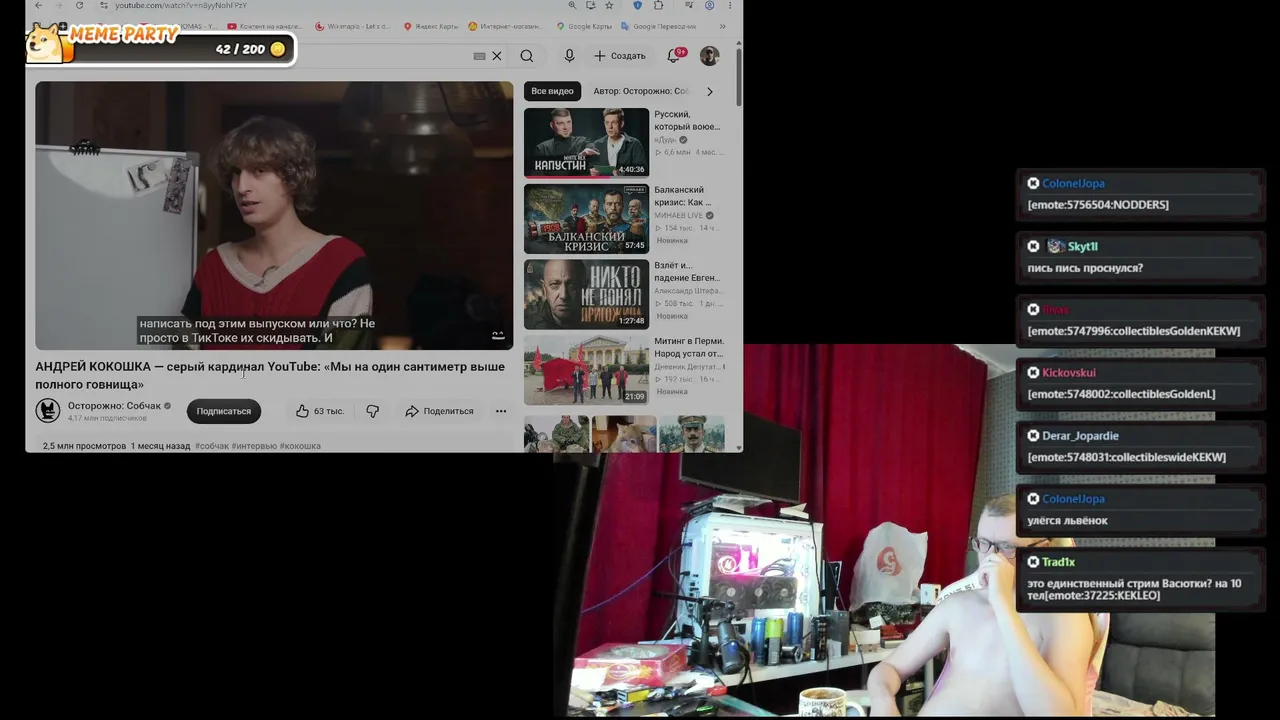Click the 2,5 млн просмотров view count
This screenshot has width=1280, height=720.
point(84,446)
